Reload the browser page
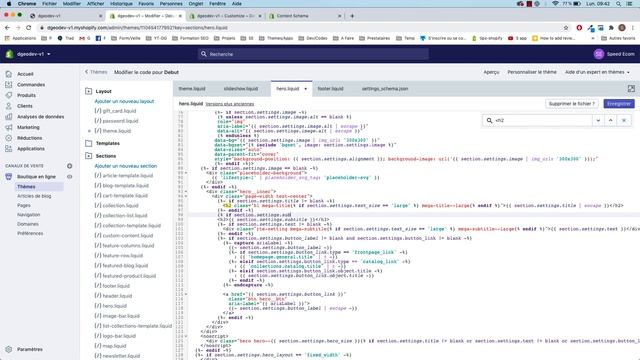The image size is (640, 360). coord(29,27)
